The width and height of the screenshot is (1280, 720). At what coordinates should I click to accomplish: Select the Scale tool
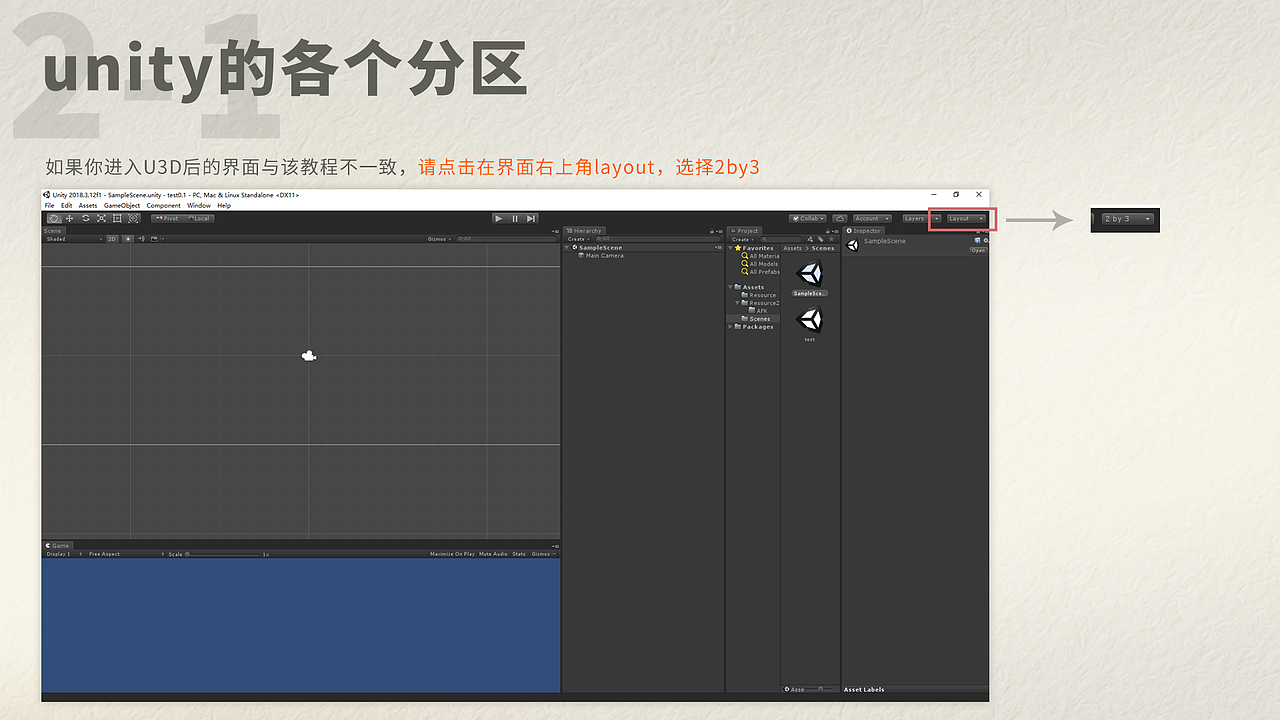101,218
